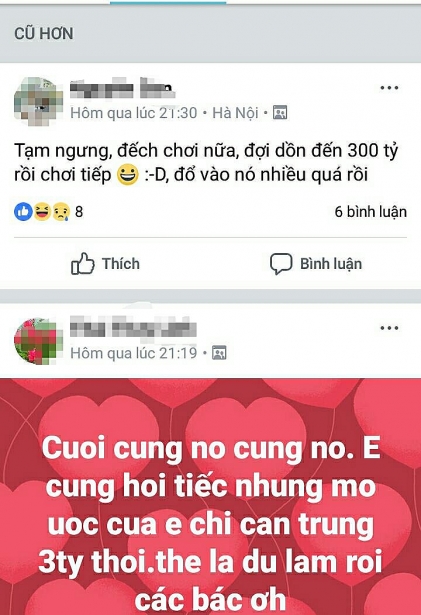
Task: Click the Thích button label
Action: 121,264
